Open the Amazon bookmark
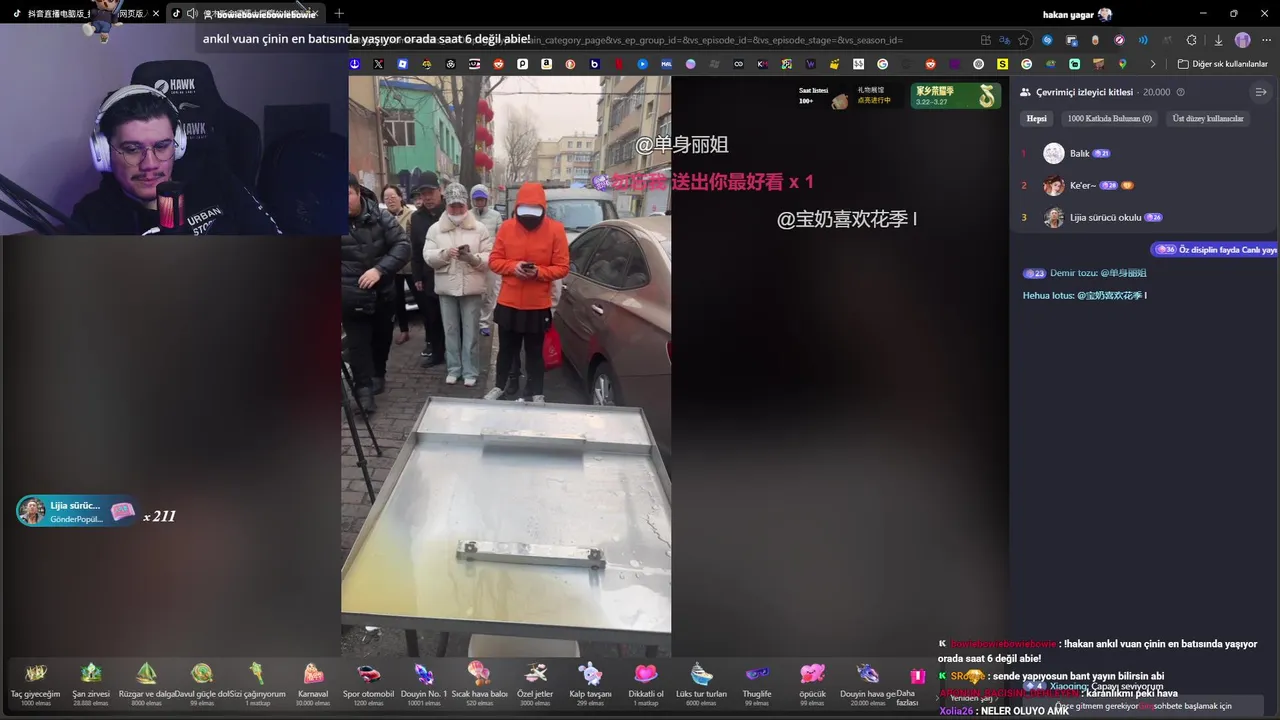Viewport: 1280px width, 720px height. 546,64
